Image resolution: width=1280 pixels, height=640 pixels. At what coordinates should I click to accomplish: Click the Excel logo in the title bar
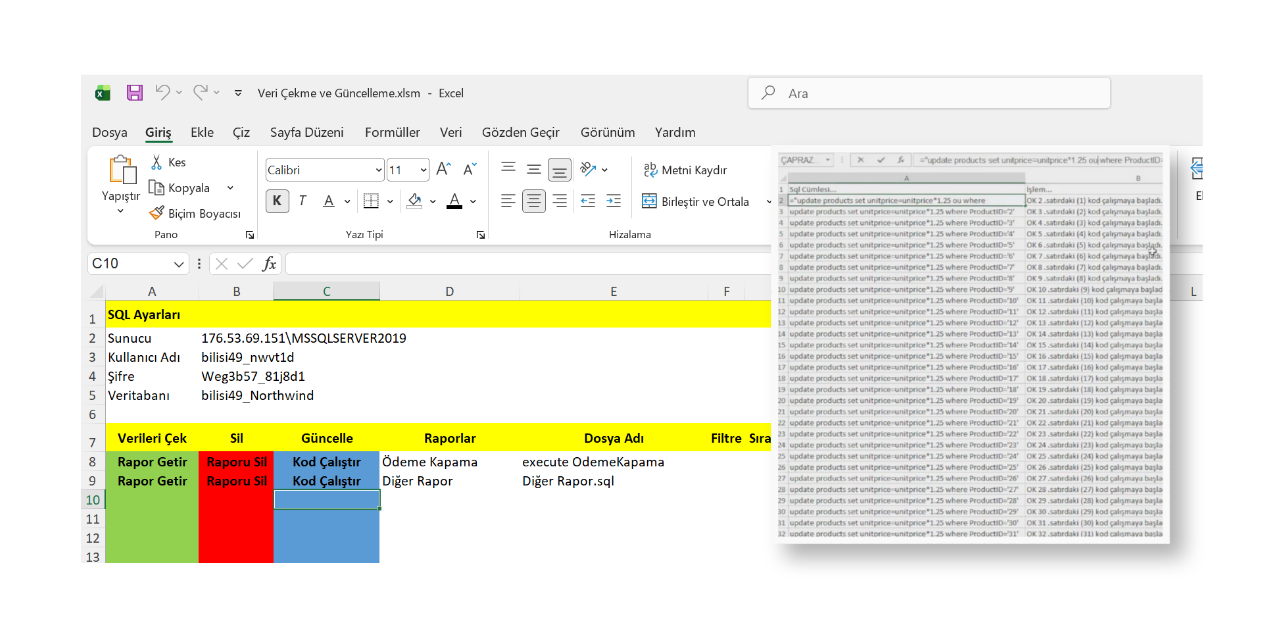coord(102,93)
